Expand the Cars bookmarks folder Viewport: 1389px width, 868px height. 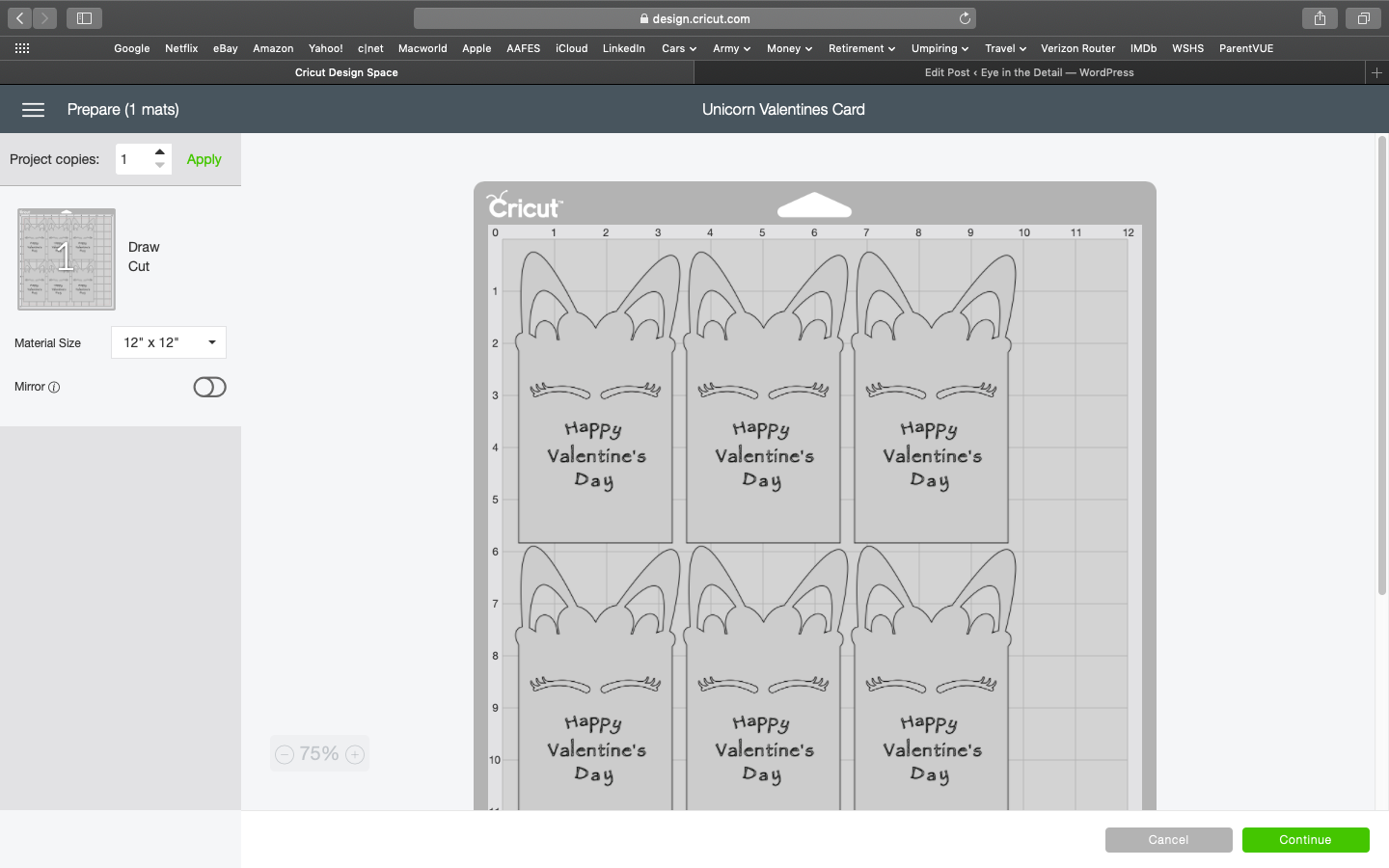[x=678, y=48]
